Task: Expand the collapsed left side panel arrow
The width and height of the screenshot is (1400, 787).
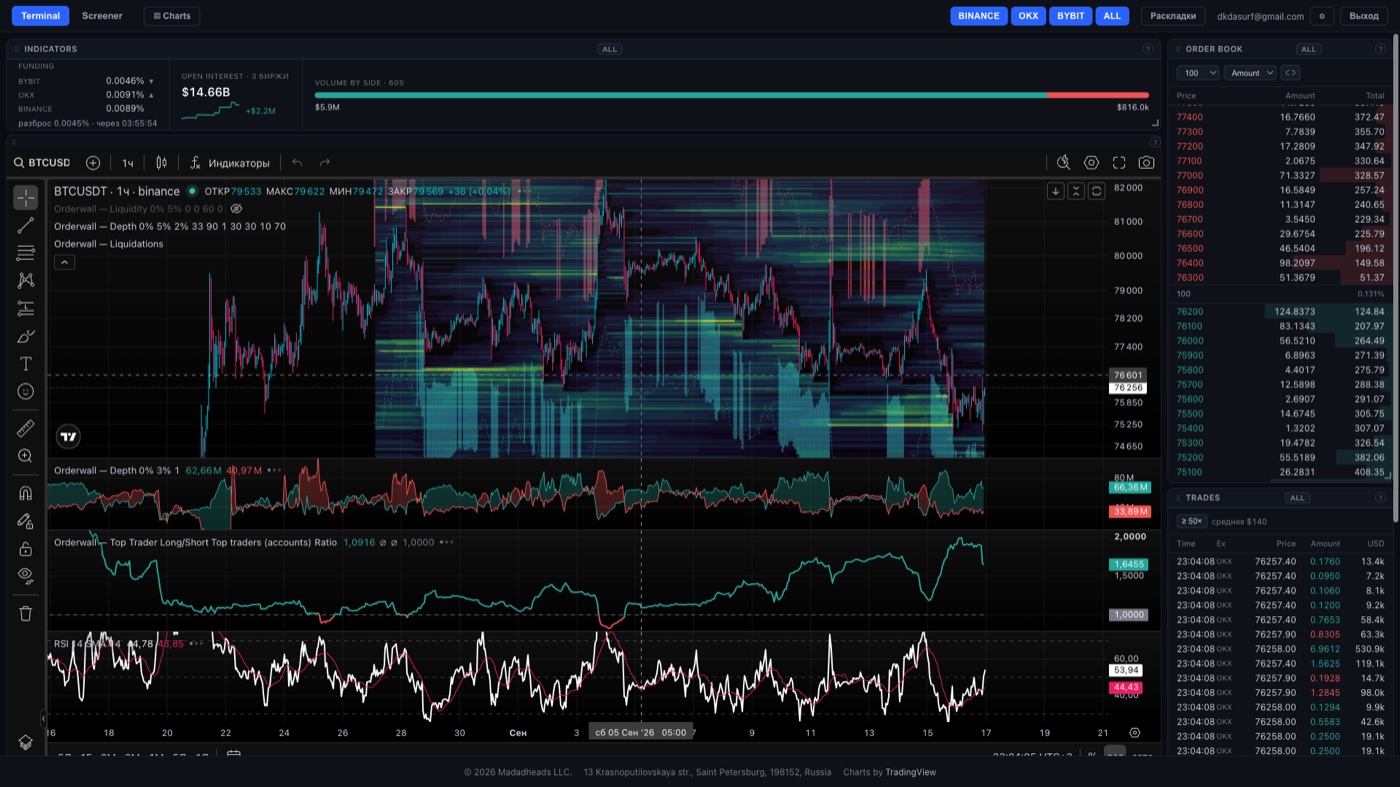Action: (43, 717)
